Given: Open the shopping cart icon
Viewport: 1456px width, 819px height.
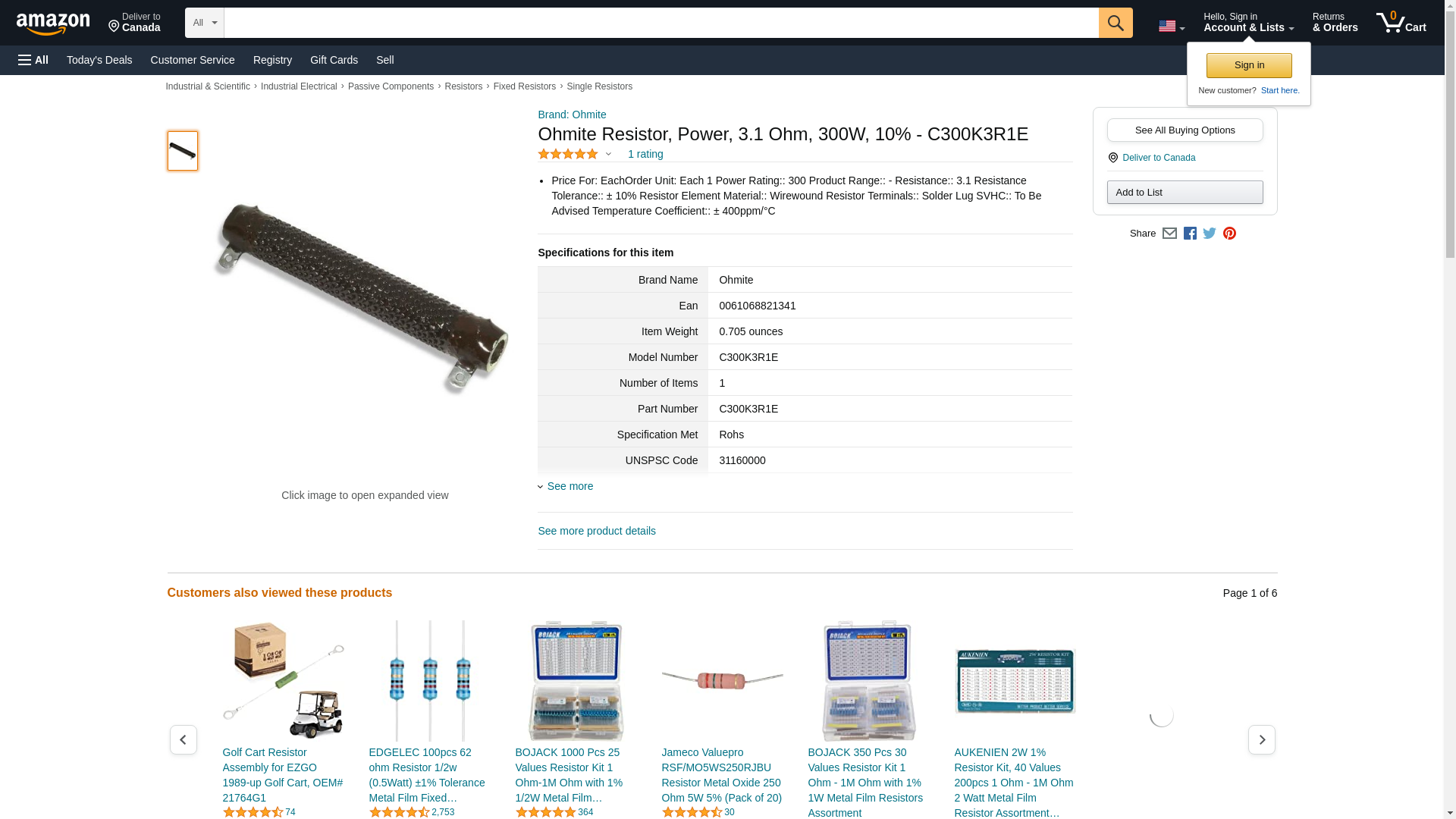Looking at the screenshot, I should pyautogui.click(x=1401, y=23).
